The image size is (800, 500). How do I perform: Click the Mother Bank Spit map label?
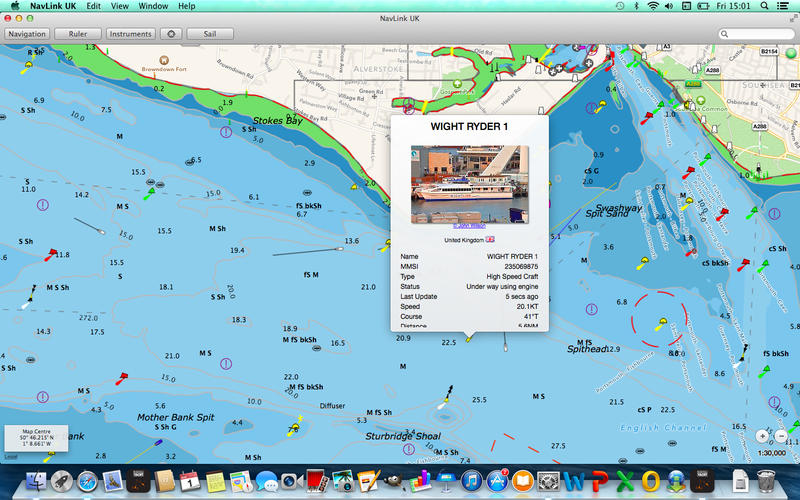point(176,417)
